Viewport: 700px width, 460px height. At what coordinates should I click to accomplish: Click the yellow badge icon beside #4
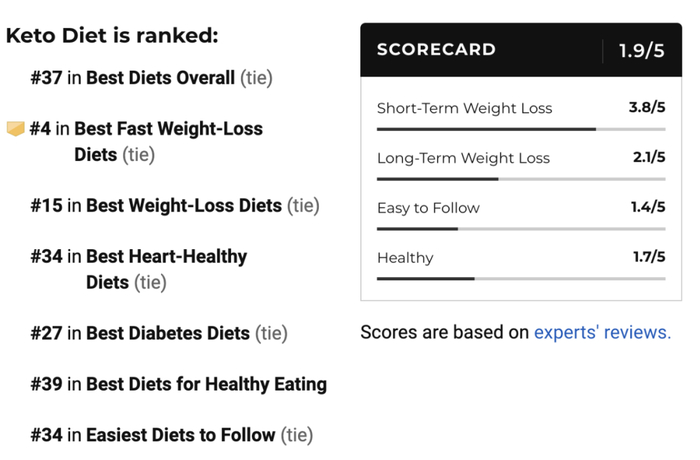tap(15, 129)
